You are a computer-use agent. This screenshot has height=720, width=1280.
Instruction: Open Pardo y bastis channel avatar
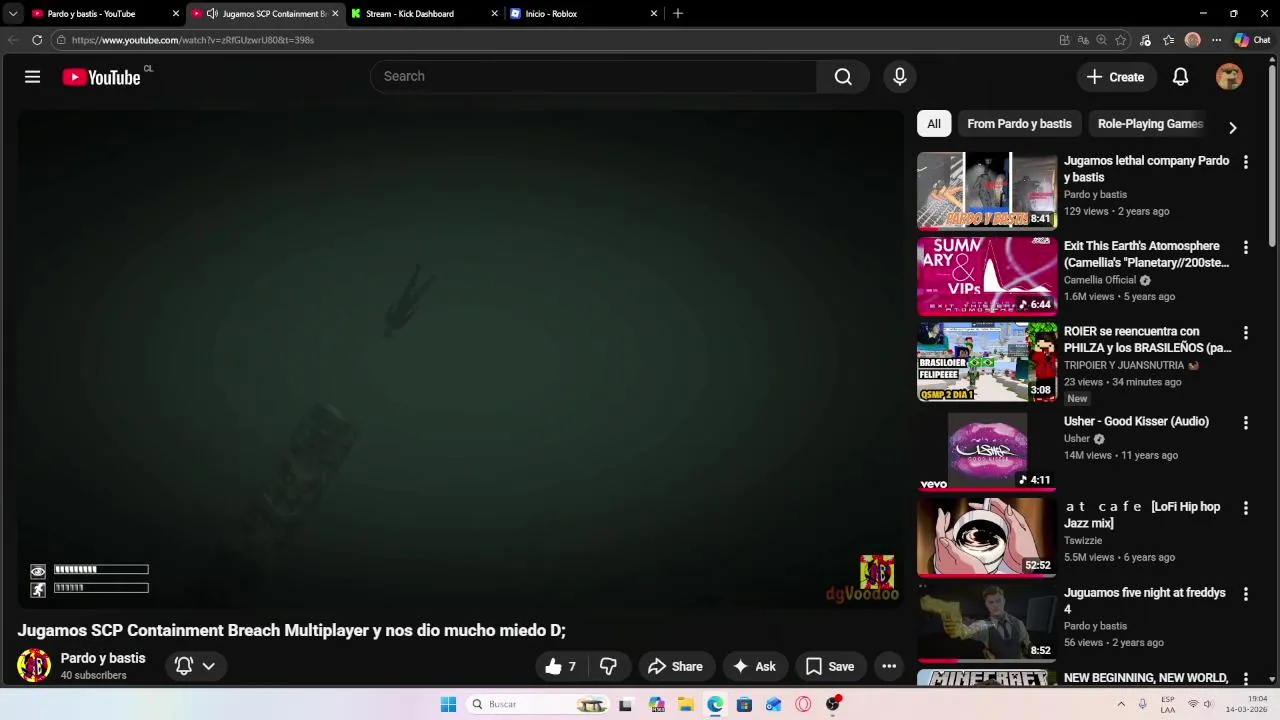coord(34,666)
